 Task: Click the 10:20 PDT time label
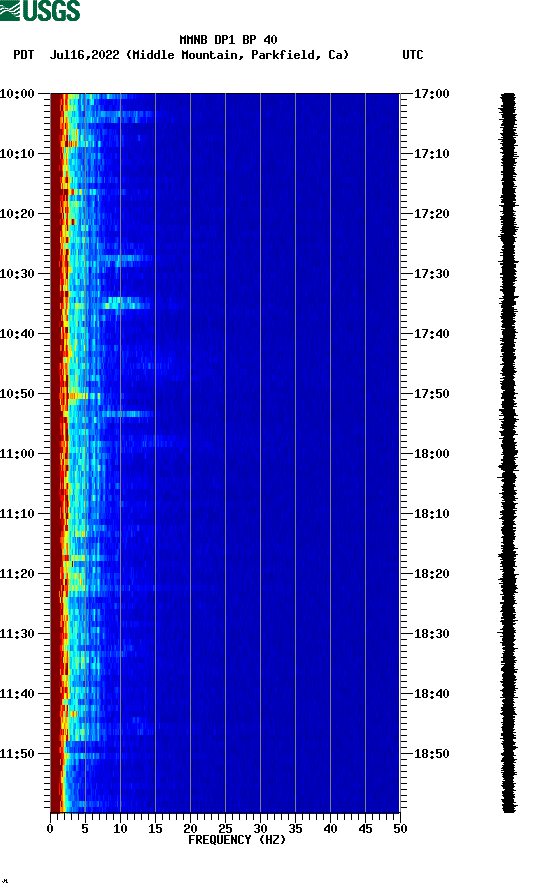[17, 213]
